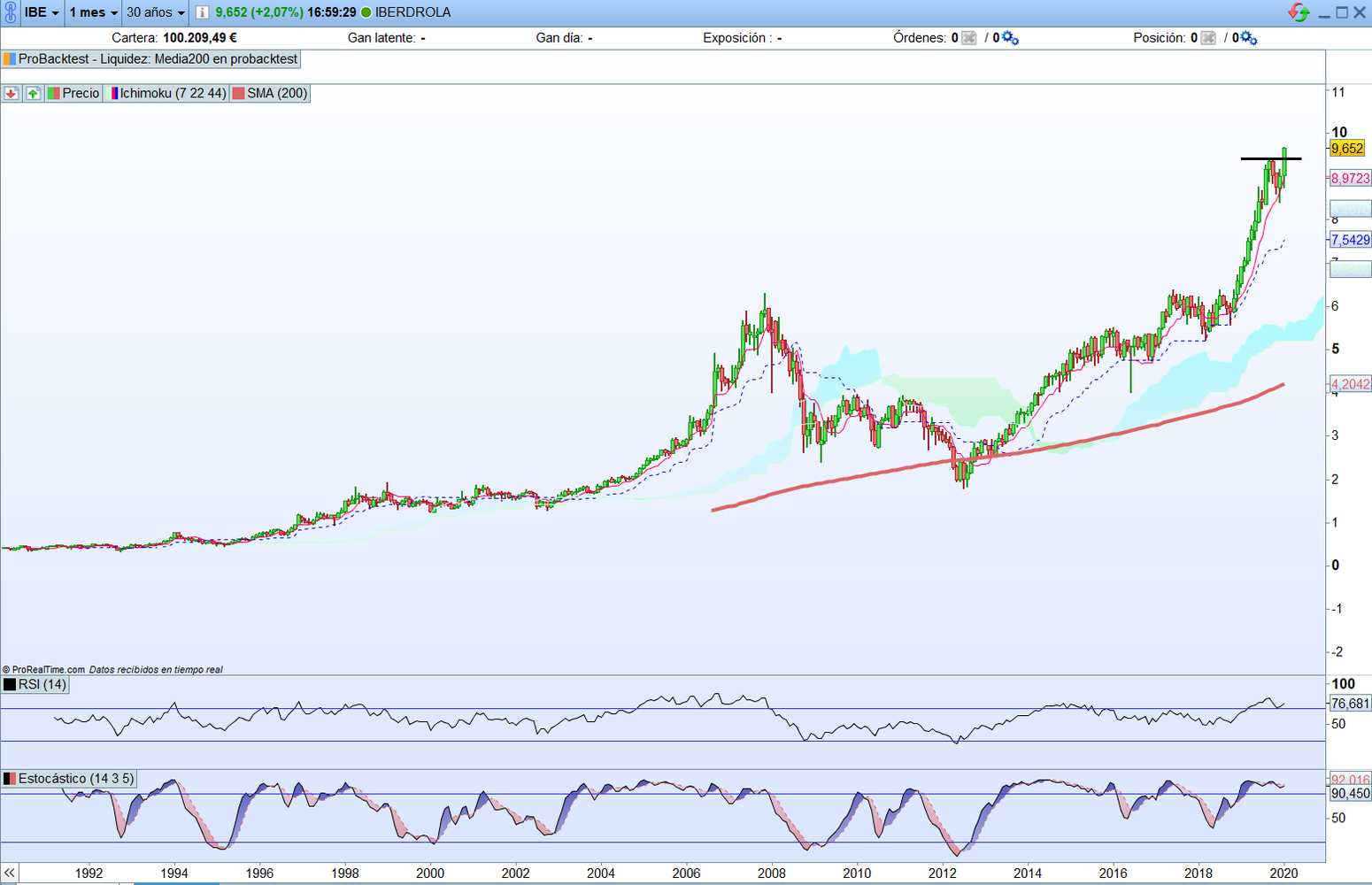This screenshot has width=1372, height=885.
Task: Click the SMA 4,2042 price label
Action: tap(1351, 384)
